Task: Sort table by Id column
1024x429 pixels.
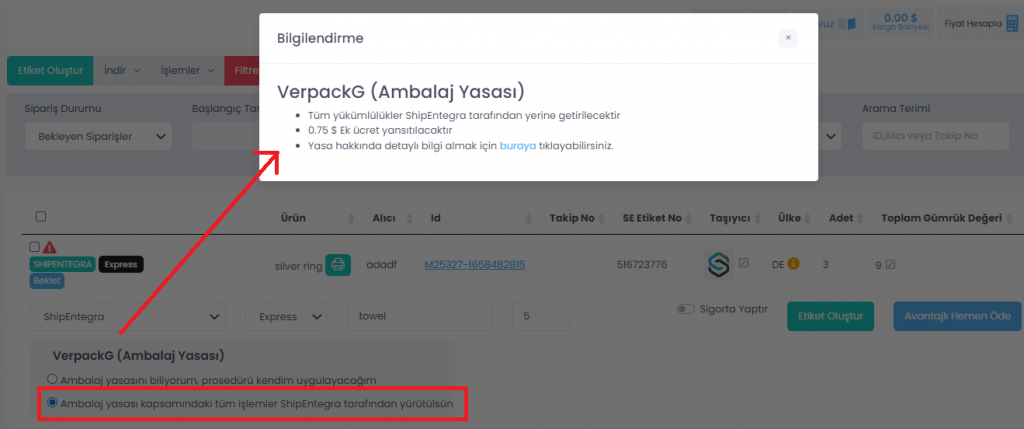Action: coord(436,218)
